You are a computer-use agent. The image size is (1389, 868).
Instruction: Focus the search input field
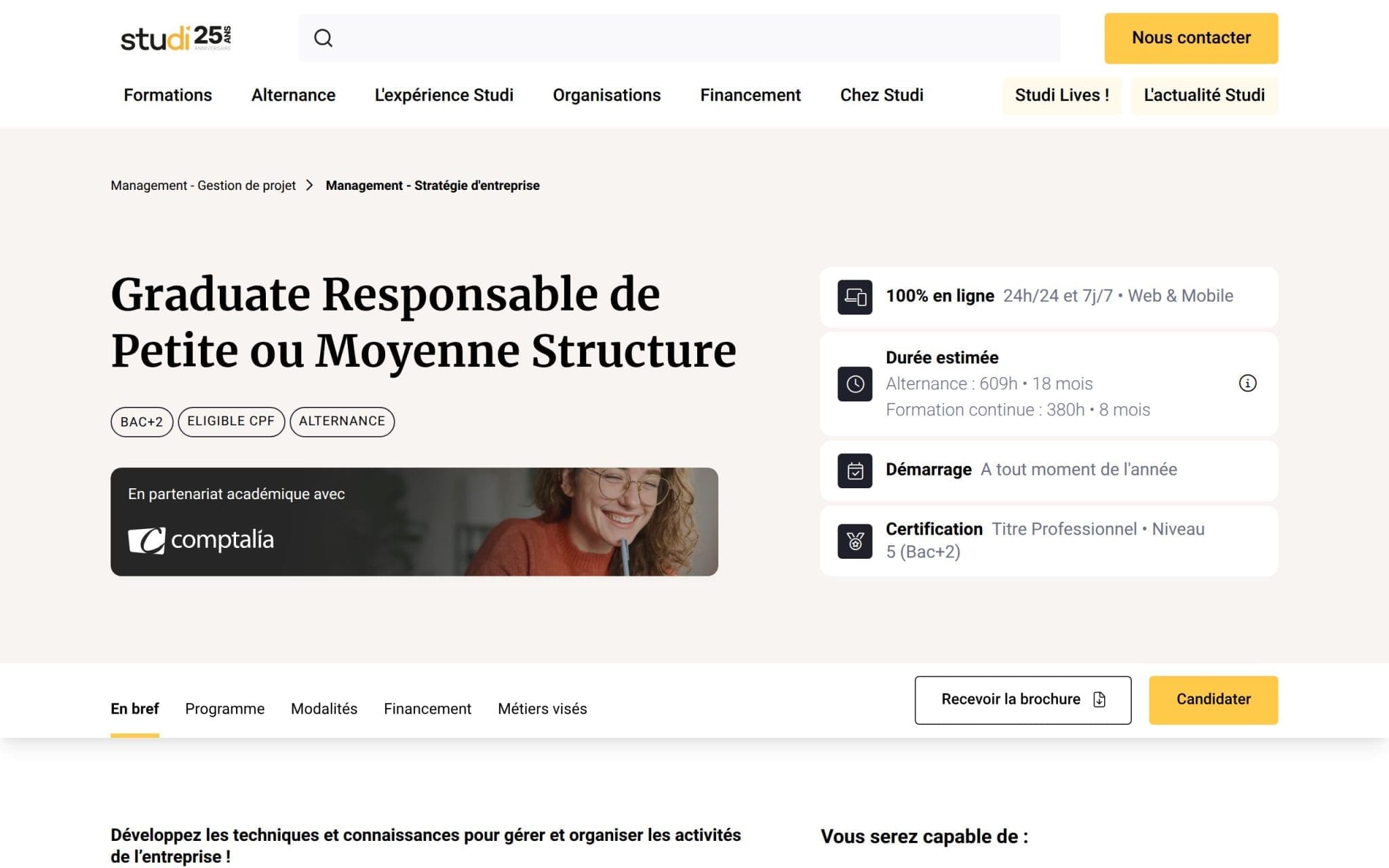680,38
